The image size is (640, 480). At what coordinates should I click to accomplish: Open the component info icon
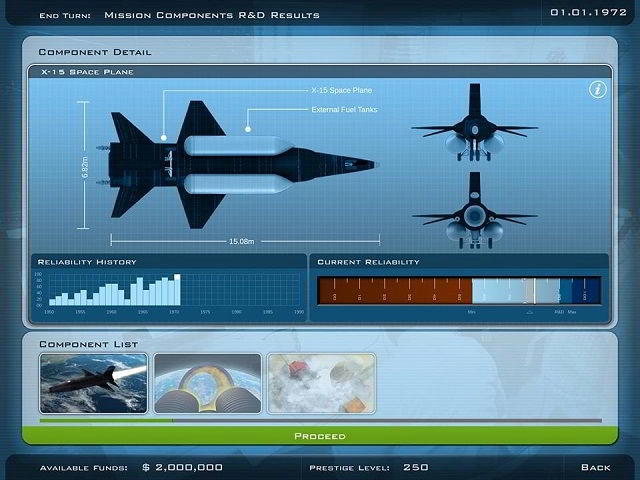pos(597,90)
